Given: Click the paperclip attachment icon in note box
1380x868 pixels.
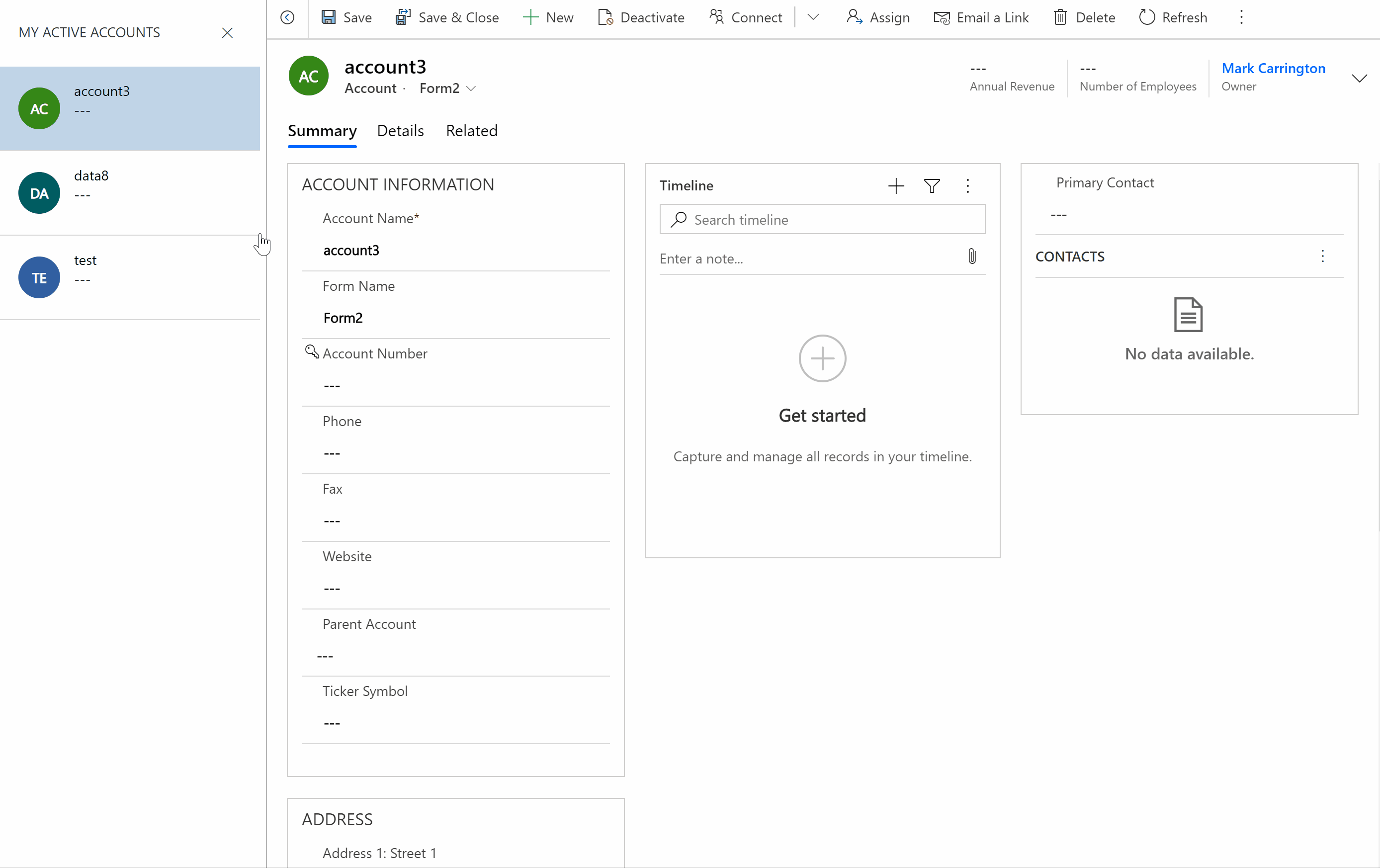Looking at the screenshot, I should click(972, 256).
